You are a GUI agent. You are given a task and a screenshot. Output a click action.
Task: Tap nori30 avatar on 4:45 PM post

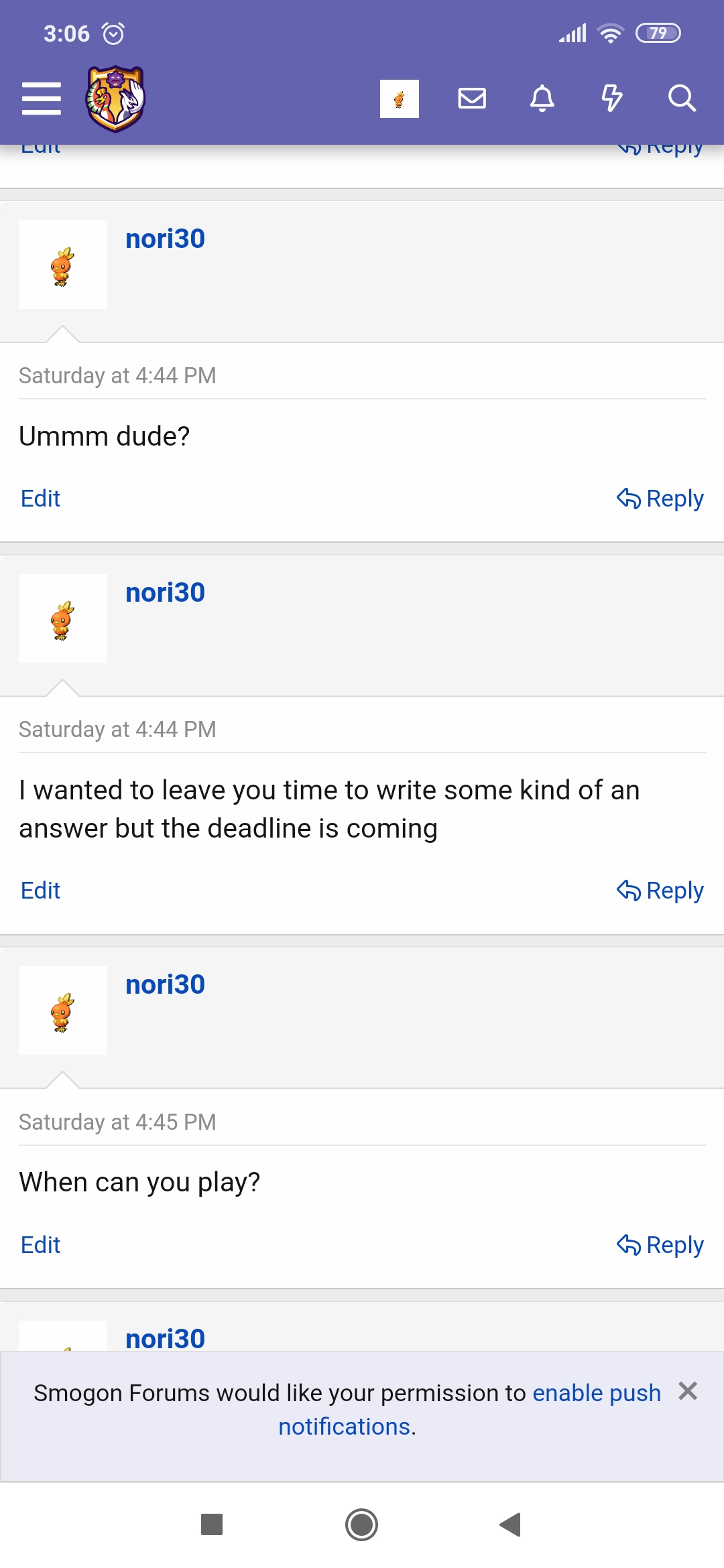pyautogui.click(x=63, y=1010)
